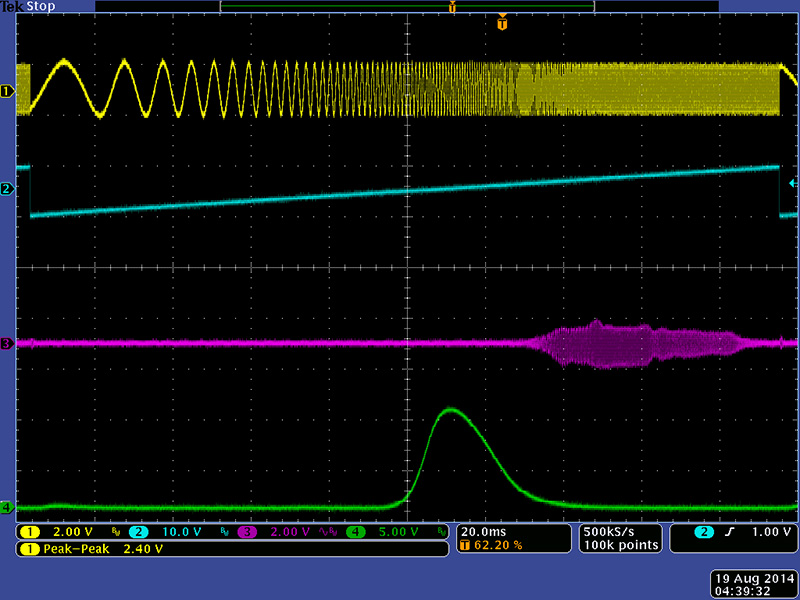Click the 500kS/s sample rate readout

[620, 531]
